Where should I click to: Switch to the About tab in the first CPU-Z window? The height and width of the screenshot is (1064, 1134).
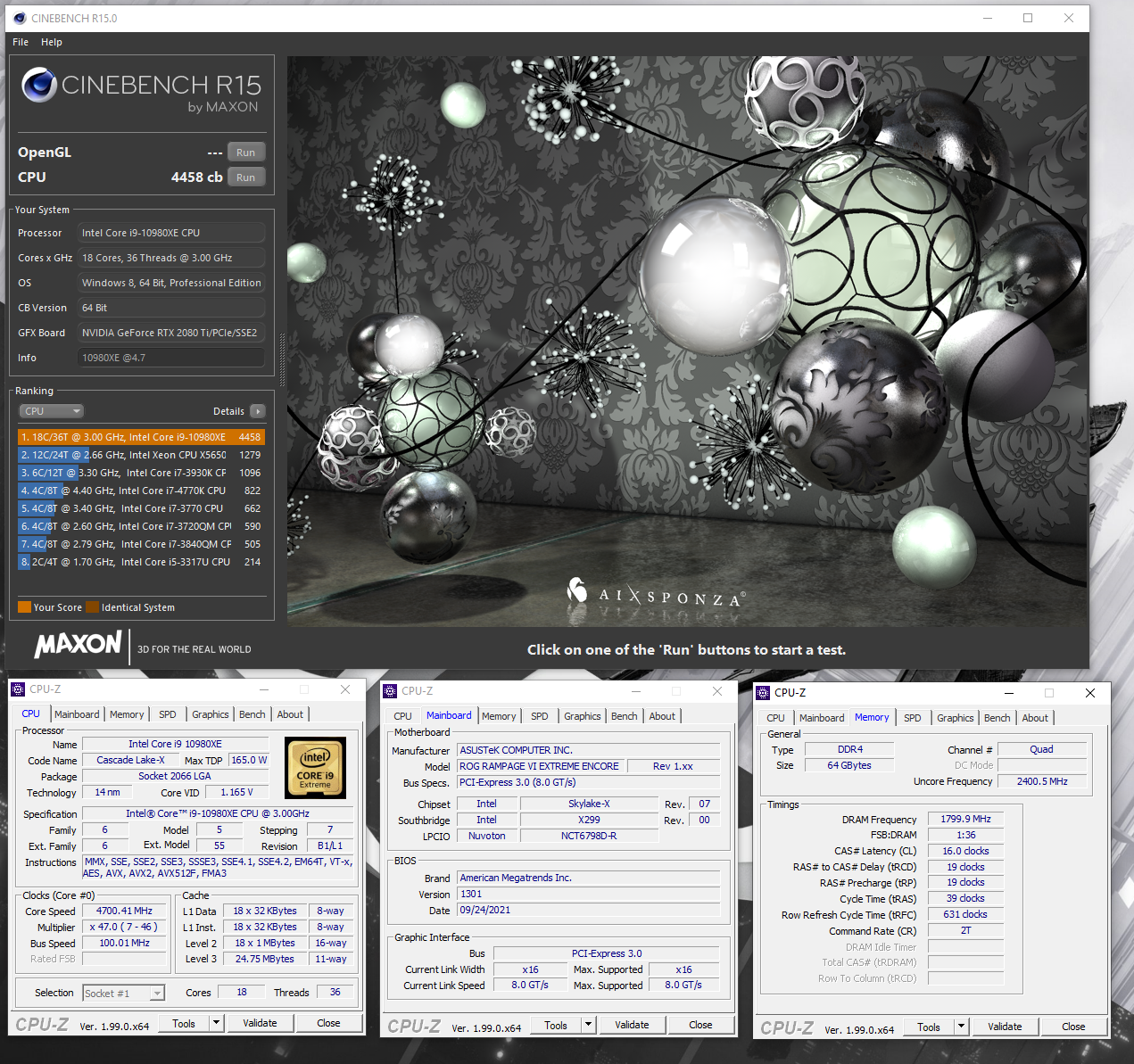point(290,714)
